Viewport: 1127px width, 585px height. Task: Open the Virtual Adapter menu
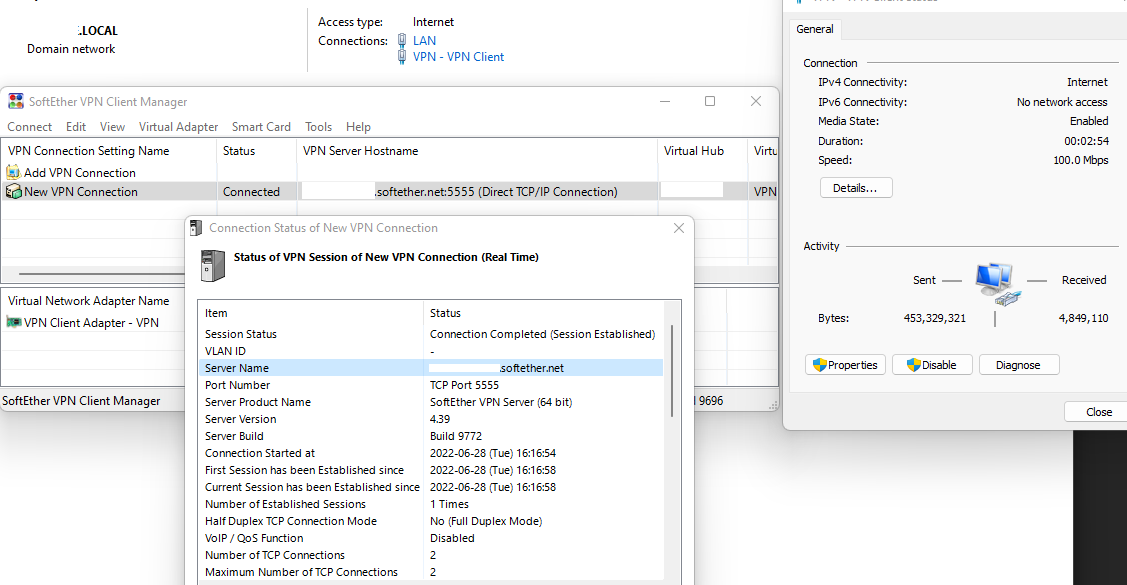178,126
